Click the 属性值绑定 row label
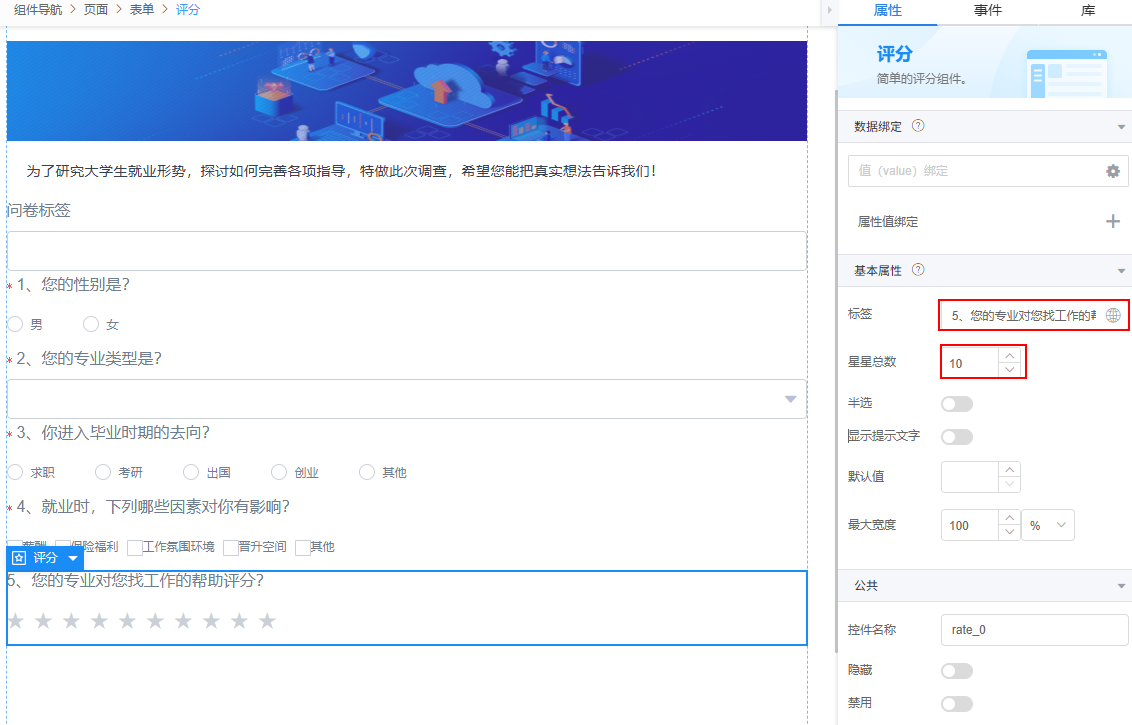The height and width of the screenshot is (725, 1132). tap(887, 222)
